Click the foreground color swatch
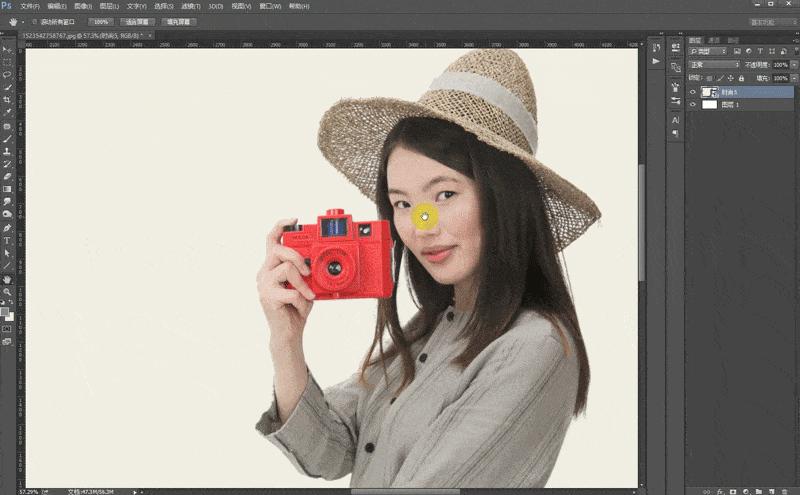Image resolution: width=800 pixels, height=495 pixels. (x=5, y=310)
